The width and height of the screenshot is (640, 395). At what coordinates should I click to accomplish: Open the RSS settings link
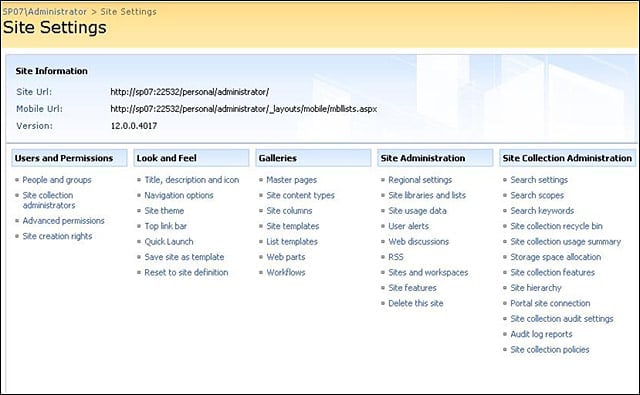click(396, 257)
